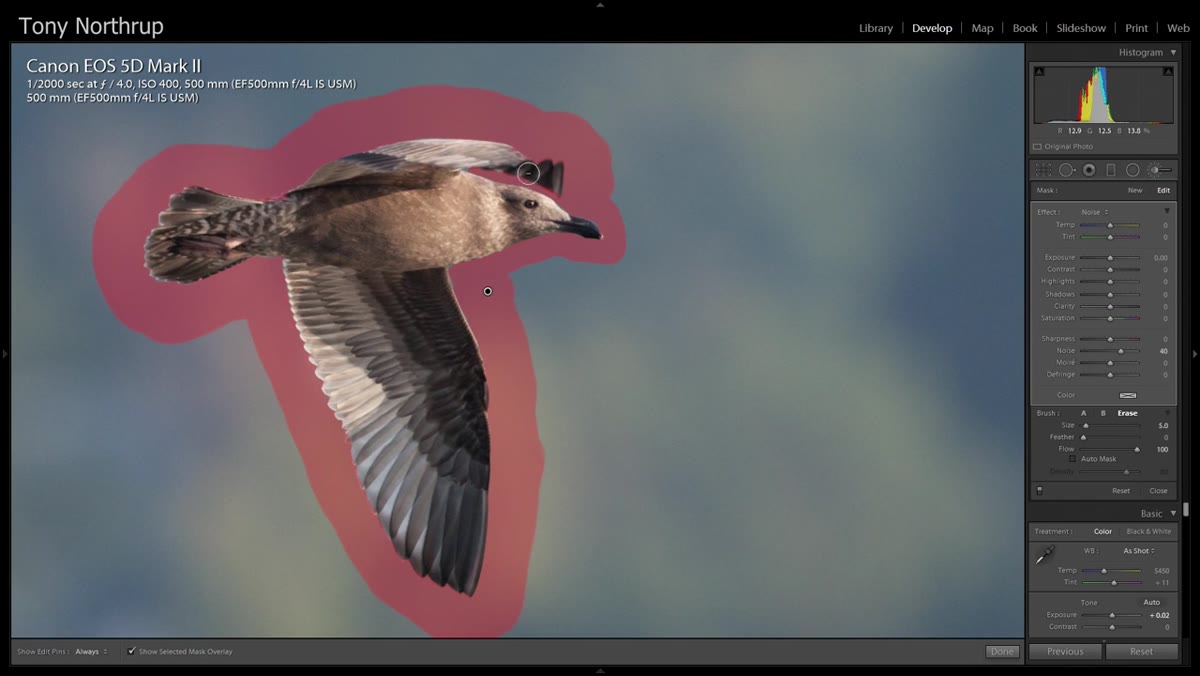Reset the adjustment brush settings

click(x=1121, y=491)
